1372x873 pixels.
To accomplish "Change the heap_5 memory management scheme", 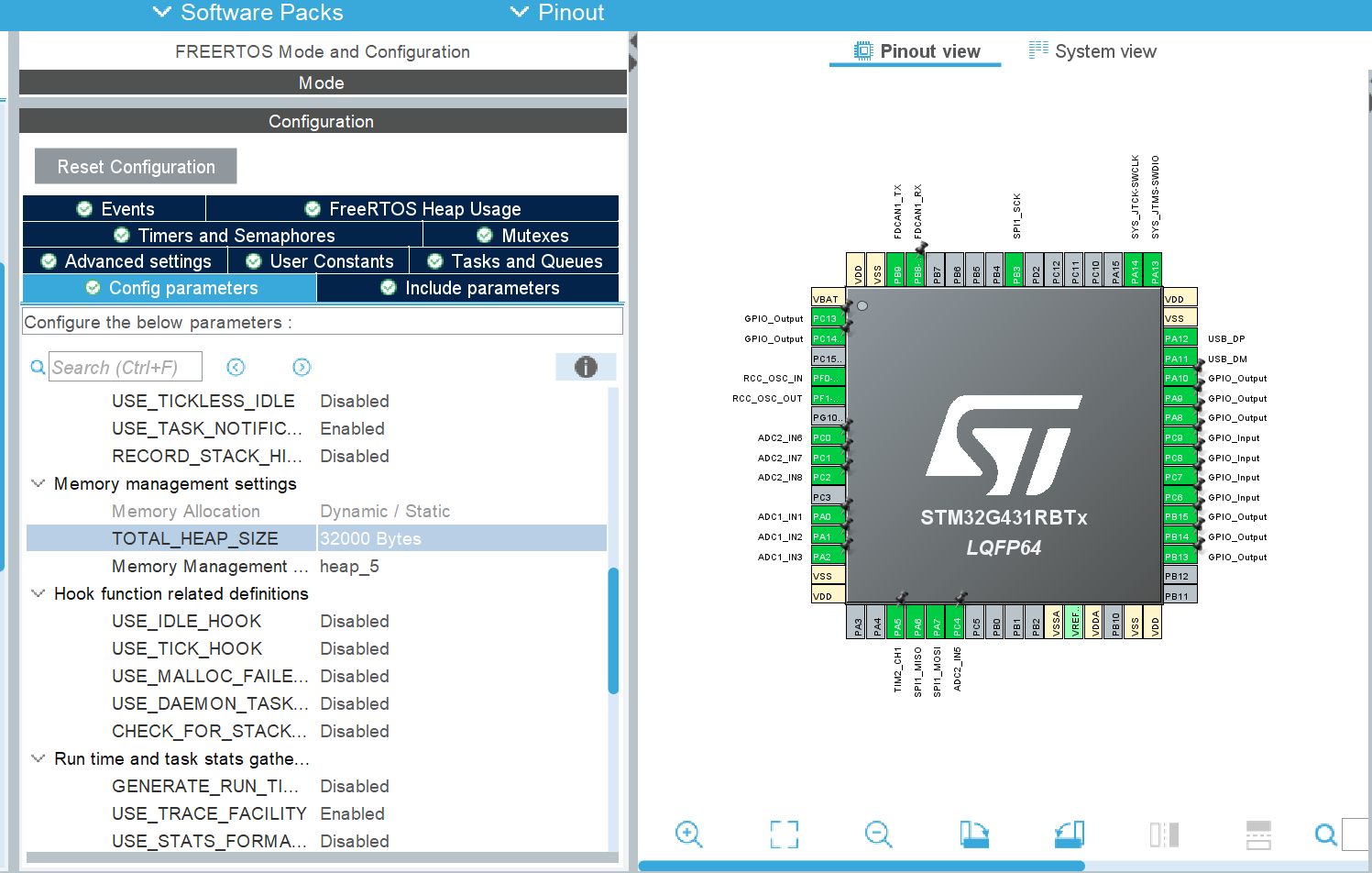I will [x=349, y=566].
